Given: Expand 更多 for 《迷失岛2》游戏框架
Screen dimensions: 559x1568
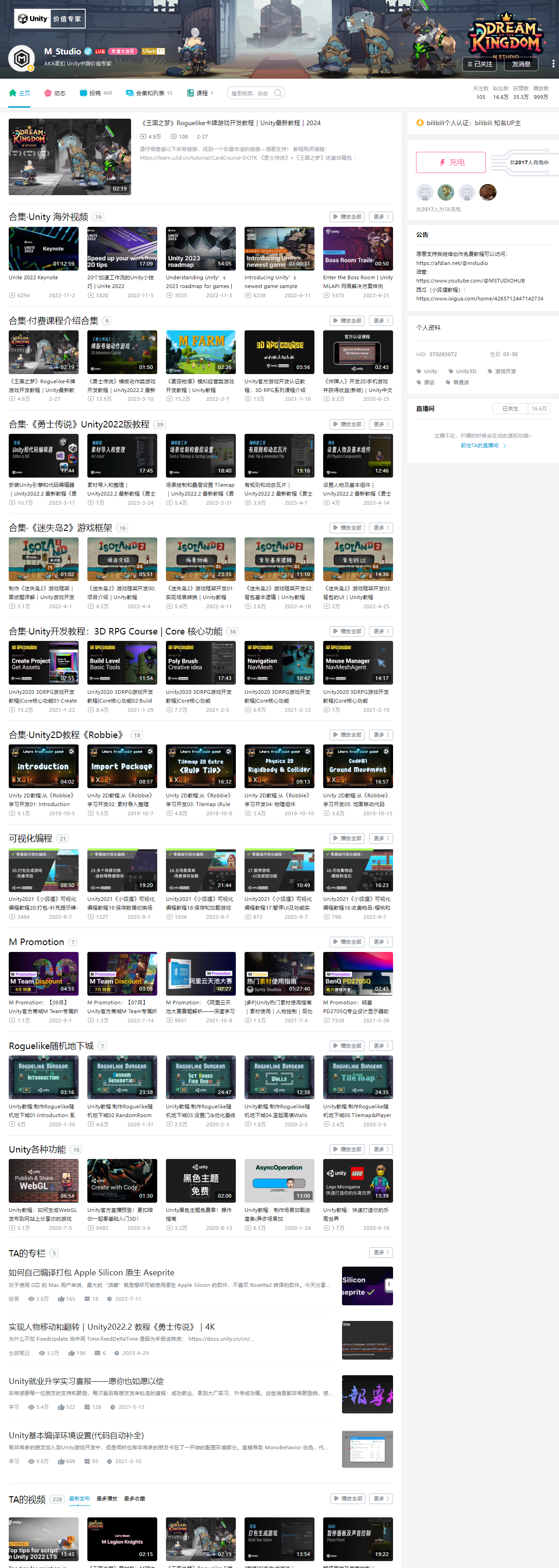Looking at the screenshot, I should 381,528.
